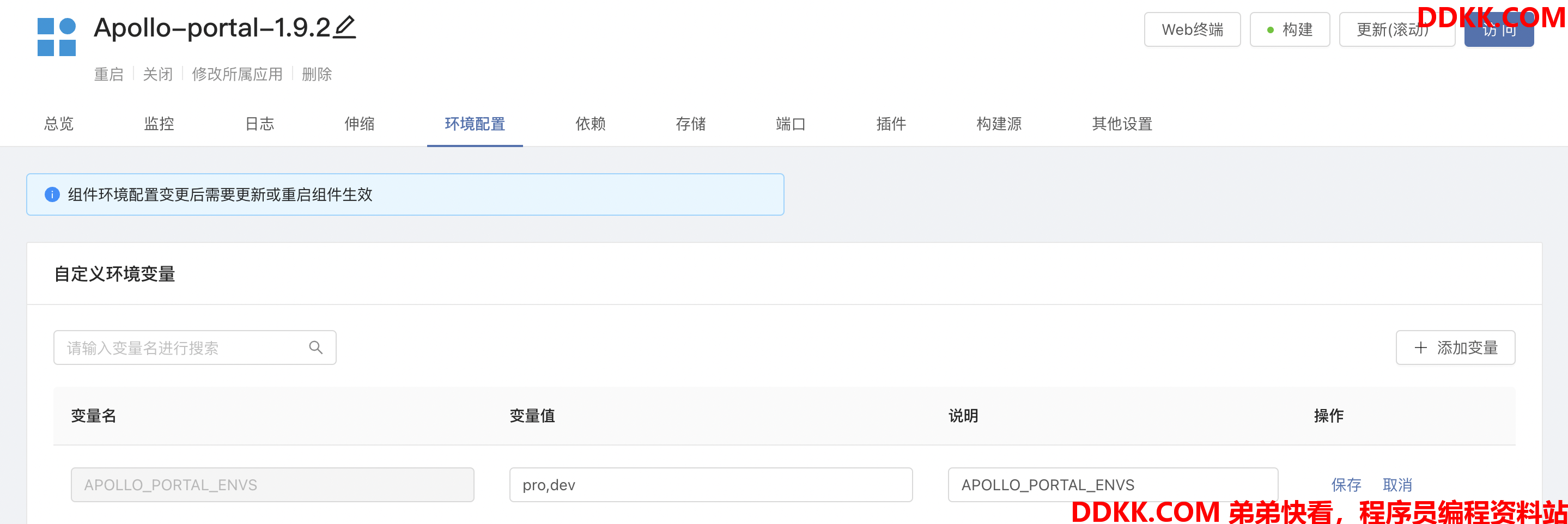Open the 日志 logs tab
The width and height of the screenshot is (1568, 524).
(259, 124)
